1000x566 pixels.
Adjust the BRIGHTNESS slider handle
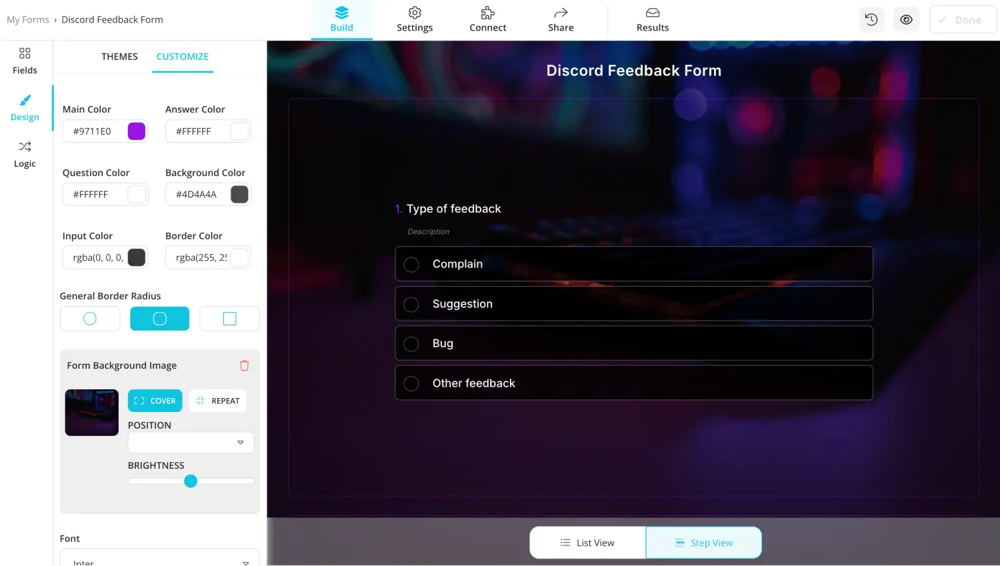click(x=191, y=481)
